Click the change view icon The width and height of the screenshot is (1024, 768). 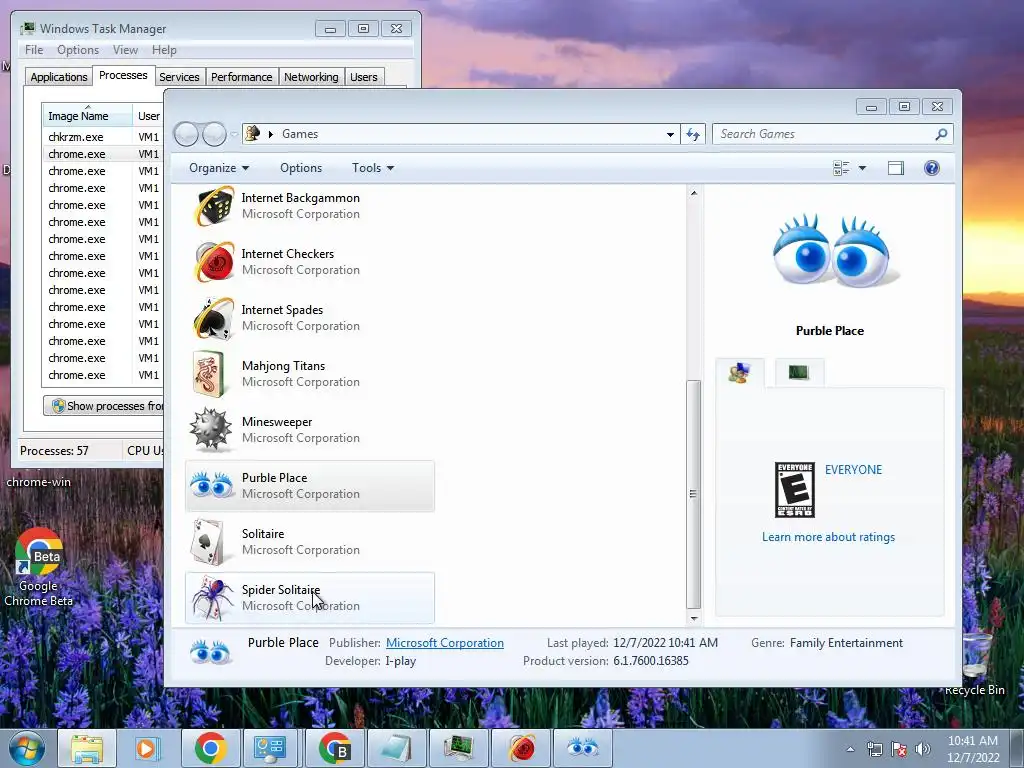pos(841,168)
